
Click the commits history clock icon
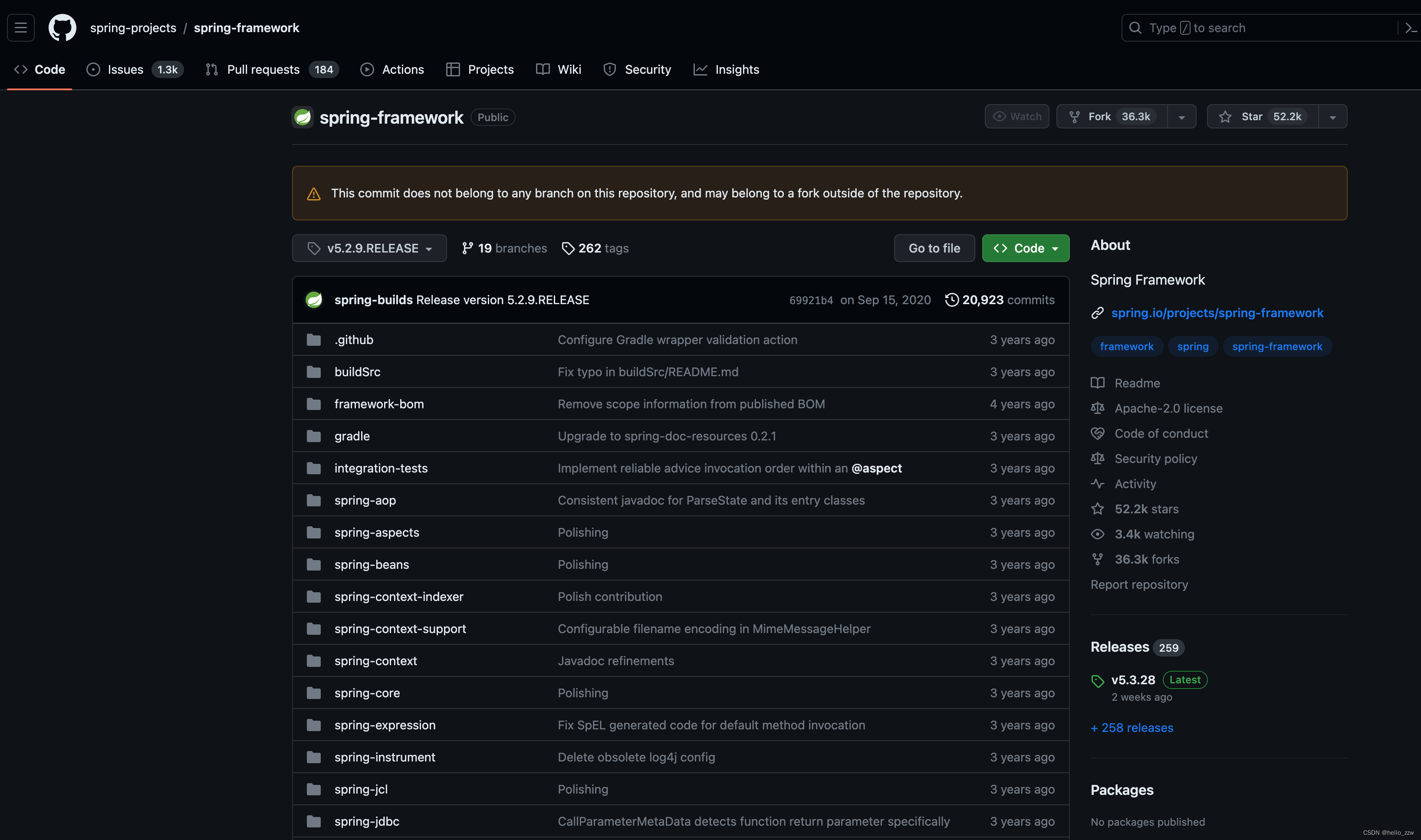pos(952,299)
